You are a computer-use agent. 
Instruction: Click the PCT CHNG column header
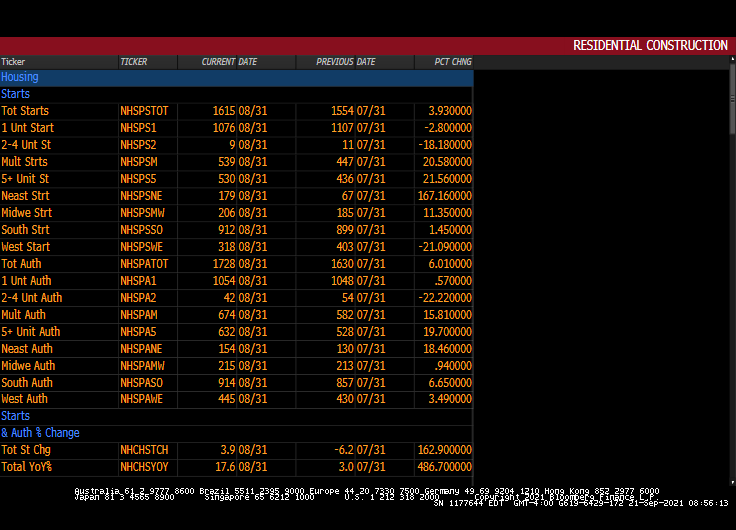[x=452, y=62]
